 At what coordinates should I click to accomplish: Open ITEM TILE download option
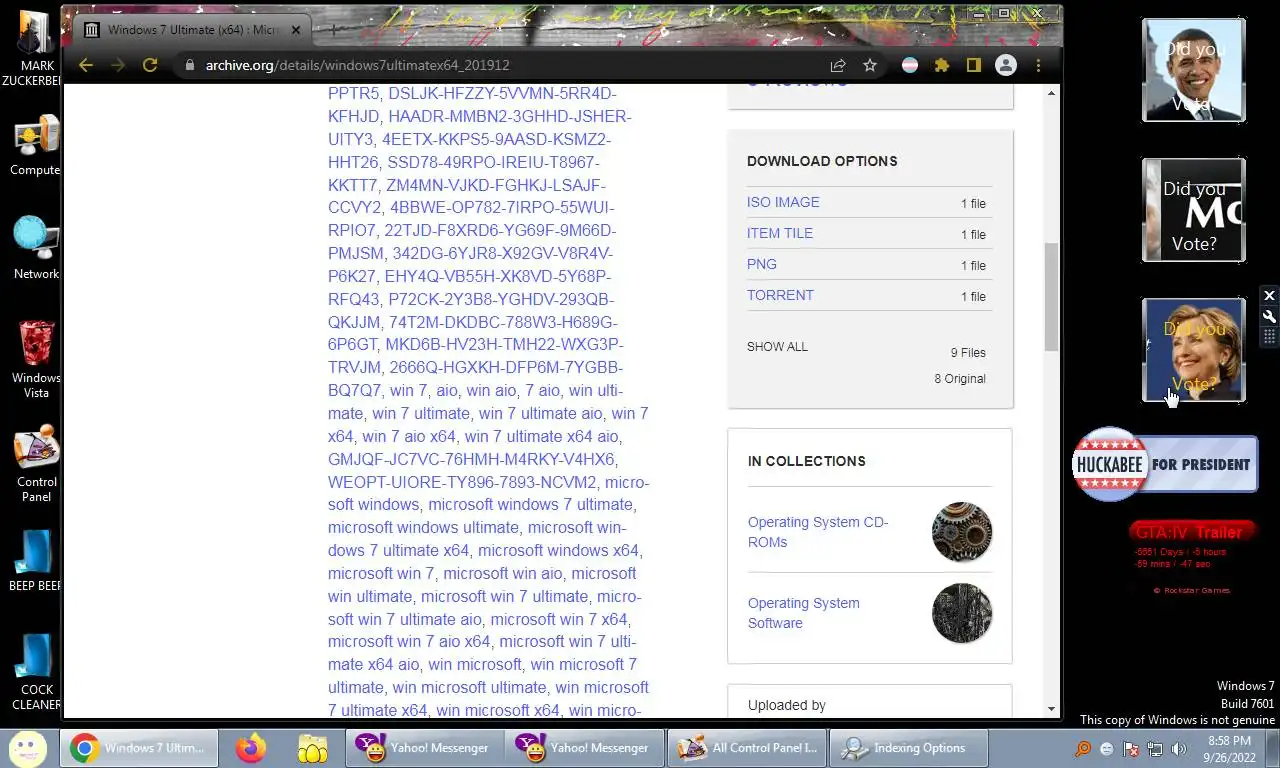[x=780, y=233]
